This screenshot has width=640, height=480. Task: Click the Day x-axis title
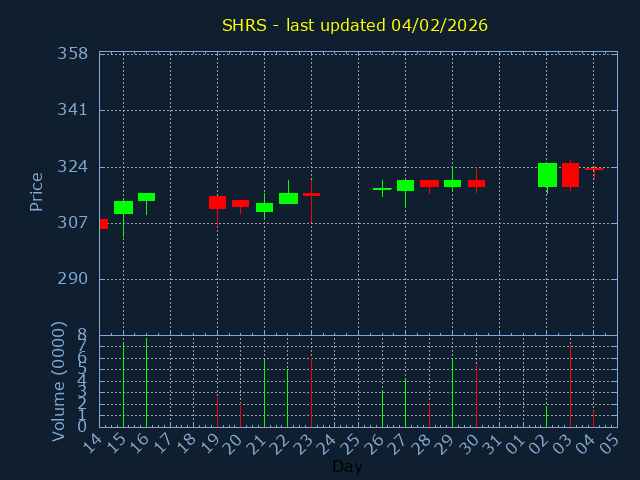[347, 466]
